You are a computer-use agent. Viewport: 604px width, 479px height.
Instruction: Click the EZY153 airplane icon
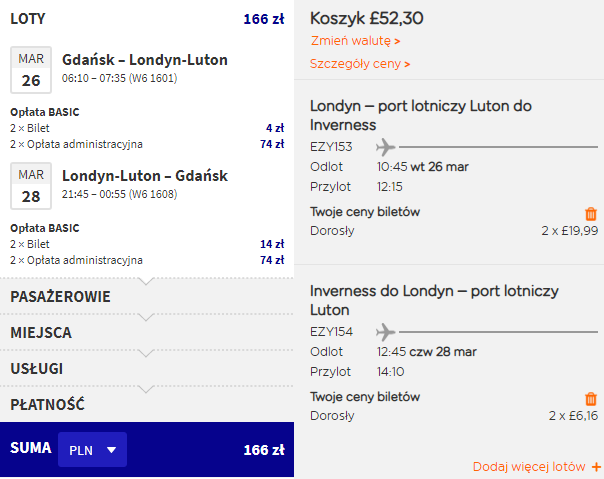(386, 147)
